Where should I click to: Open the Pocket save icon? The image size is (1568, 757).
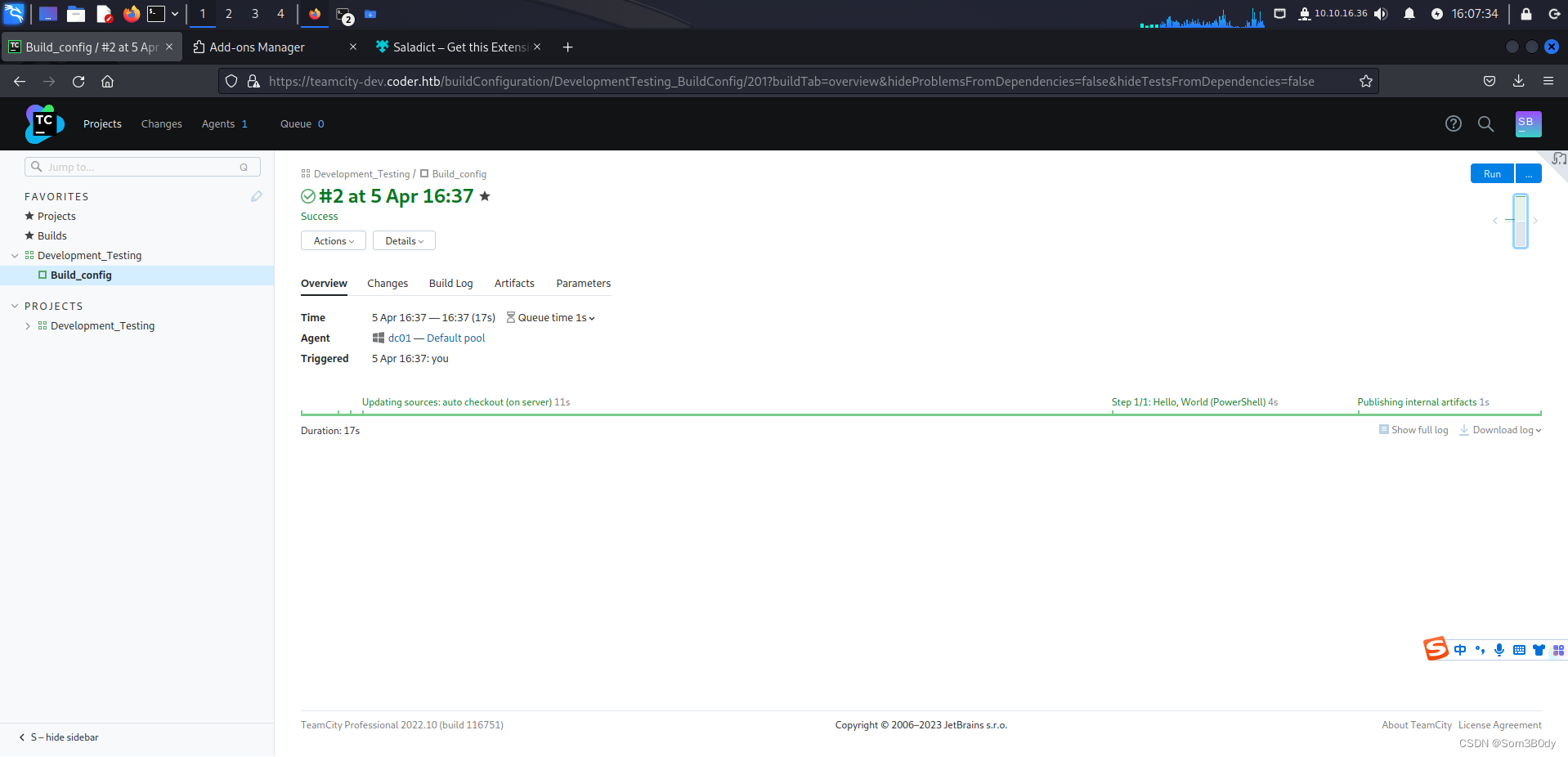[1490, 81]
